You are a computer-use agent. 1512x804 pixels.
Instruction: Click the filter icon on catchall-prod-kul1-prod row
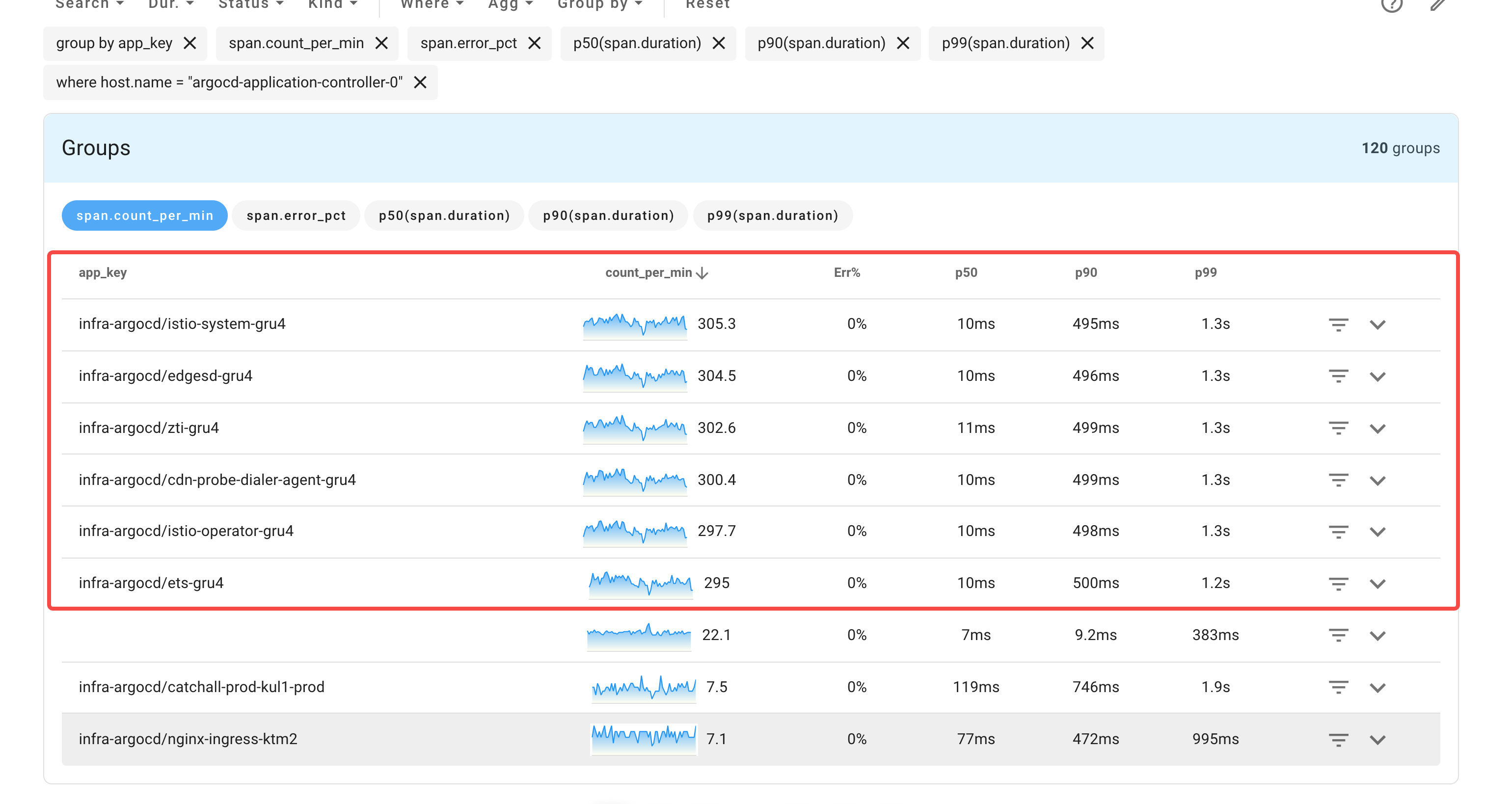point(1338,687)
